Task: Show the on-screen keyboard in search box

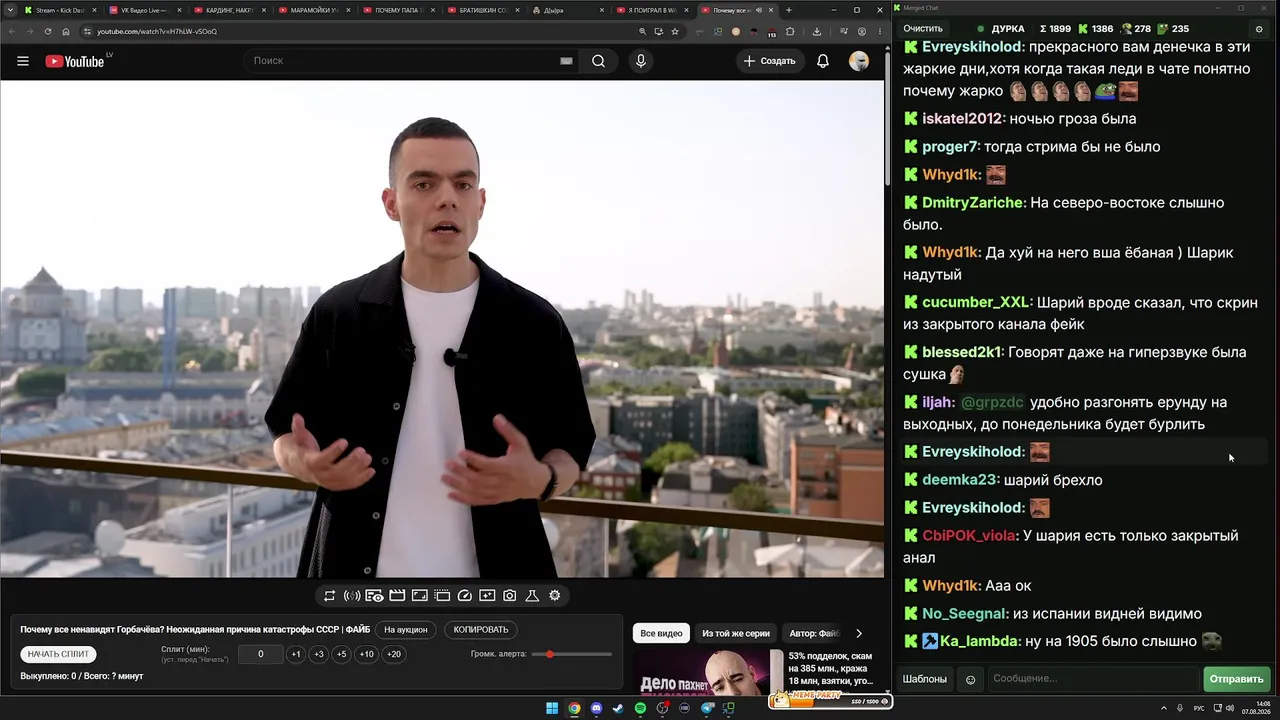Action: [x=566, y=61]
